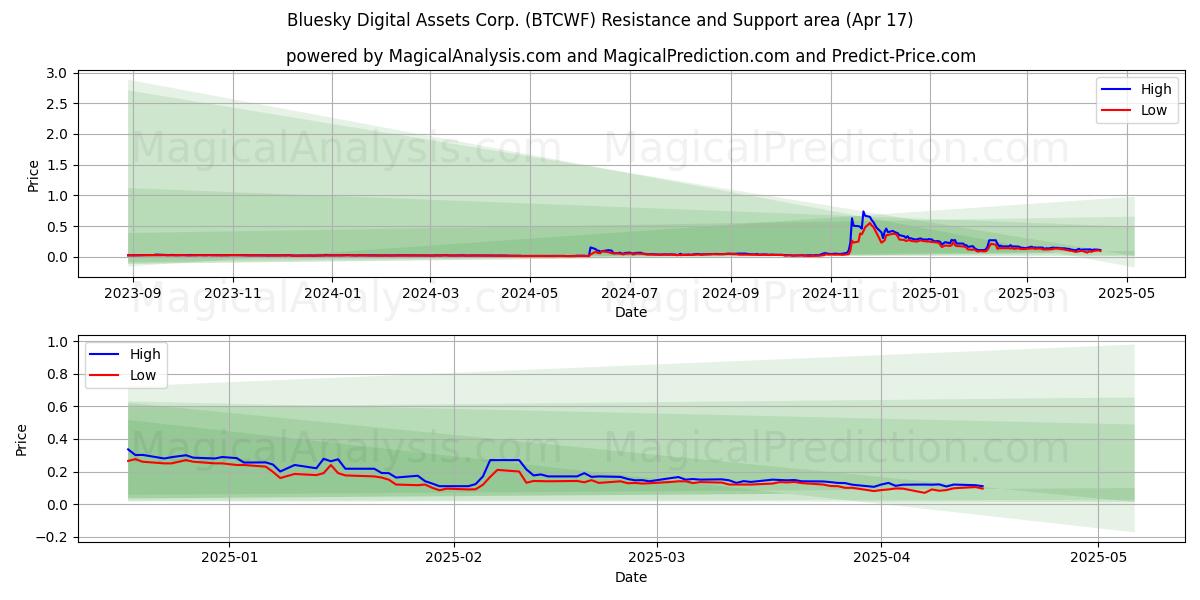This screenshot has width=1200, height=600.
Task: Click the 2024-11 tick label
Action: pyautogui.click(x=831, y=293)
